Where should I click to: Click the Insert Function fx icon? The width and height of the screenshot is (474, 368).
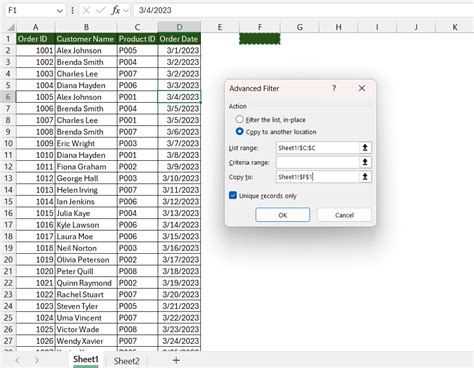(115, 10)
